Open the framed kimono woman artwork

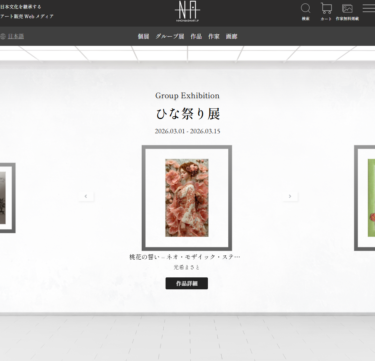tap(187, 198)
